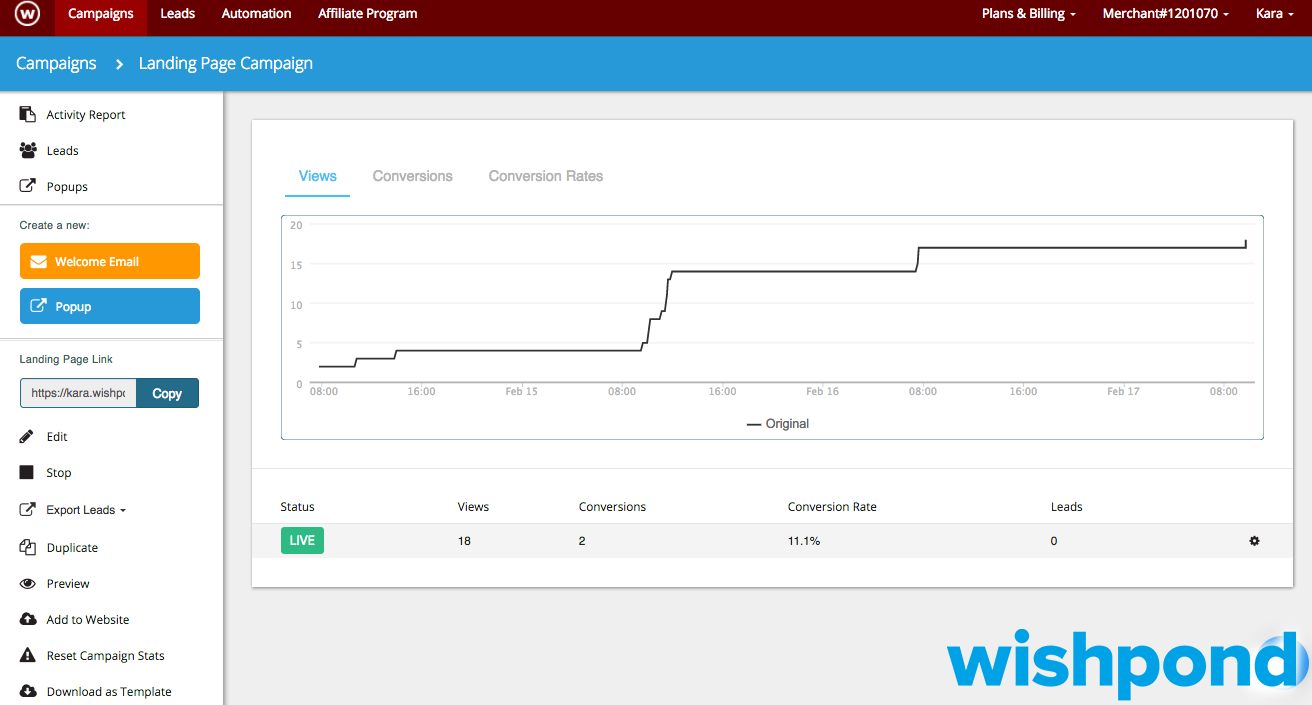Click the Leads people icon in sidebar
The height and width of the screenshot is (705, 1312).
pos(28,151)
